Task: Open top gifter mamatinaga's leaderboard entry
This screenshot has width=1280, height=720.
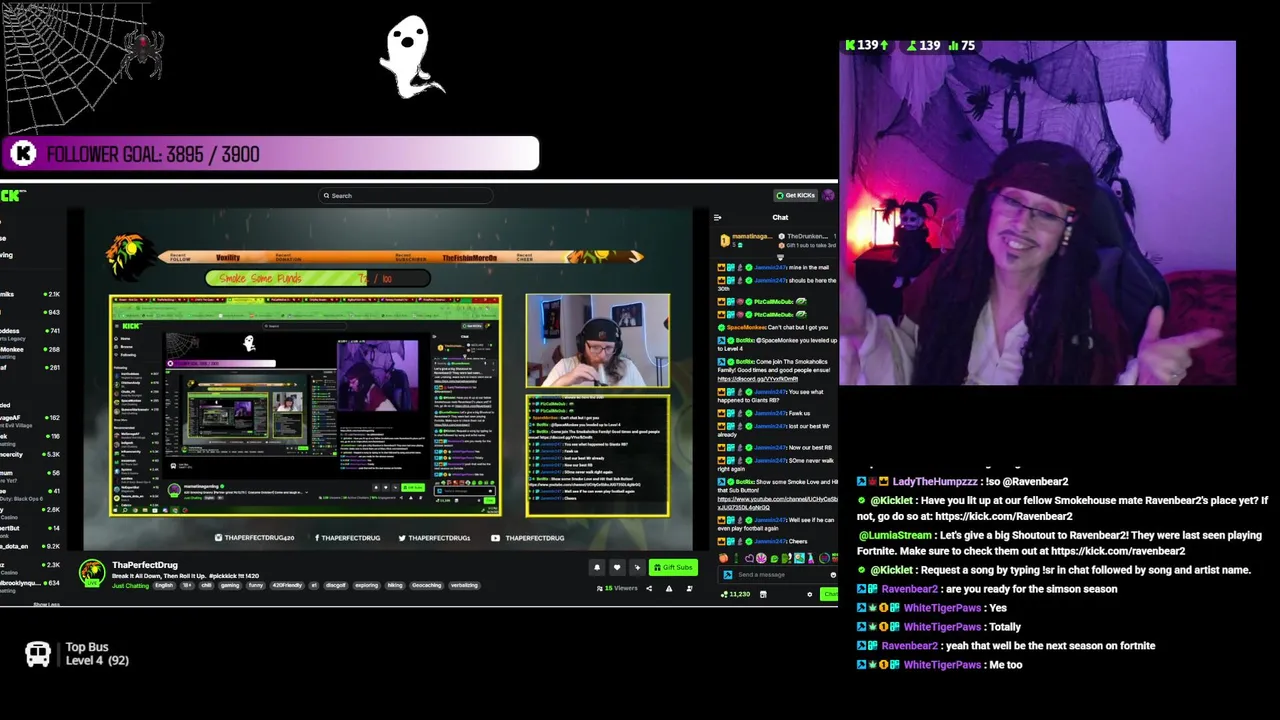Action: (x=745, y=240)
